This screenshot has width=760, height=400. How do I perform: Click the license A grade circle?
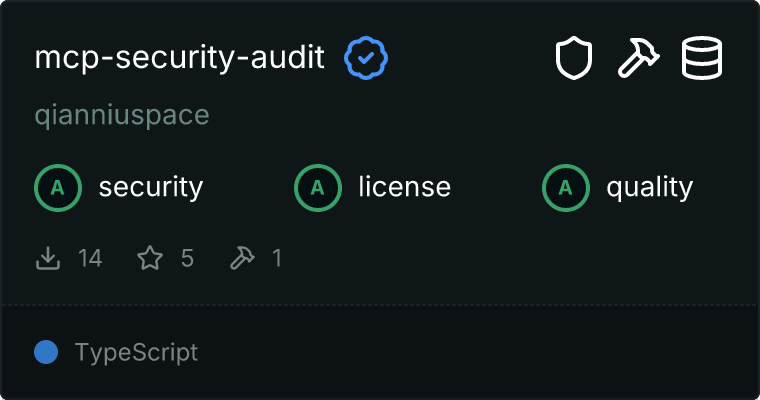pos(317,187)
